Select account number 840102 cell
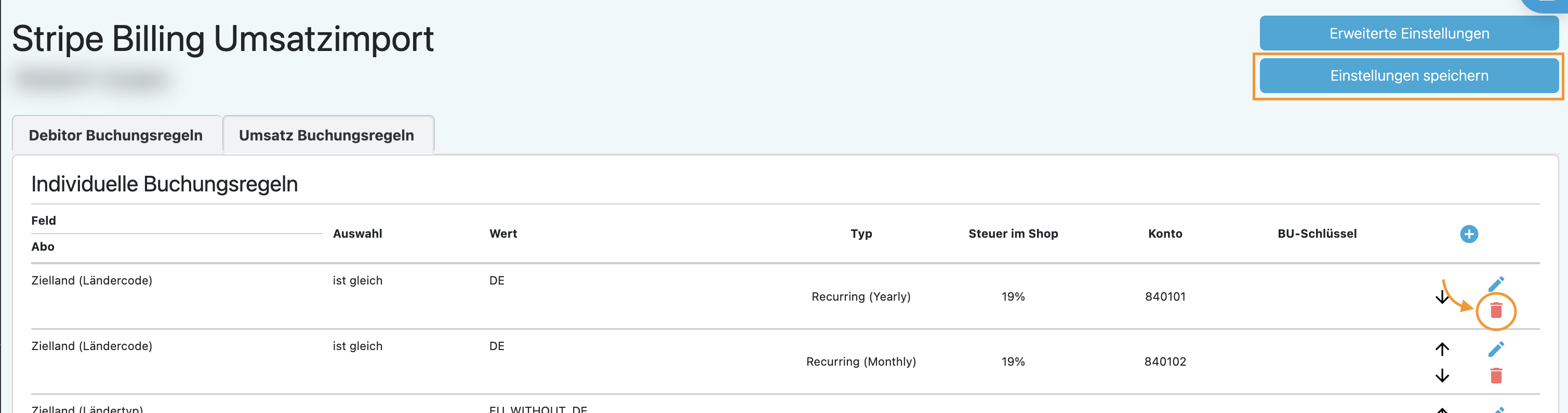 pos(1164,362)
